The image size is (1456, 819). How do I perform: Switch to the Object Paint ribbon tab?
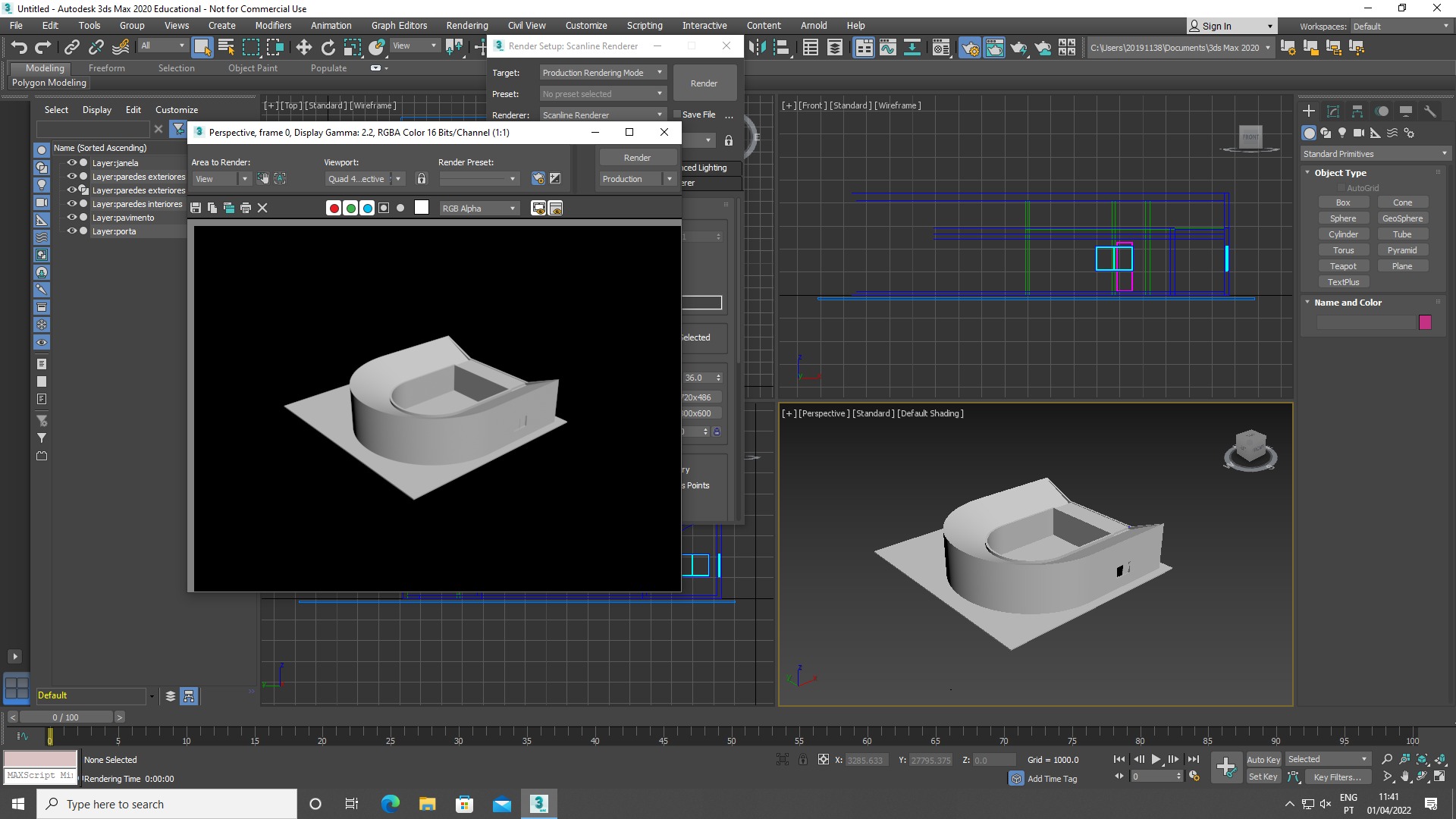(253, 68)
